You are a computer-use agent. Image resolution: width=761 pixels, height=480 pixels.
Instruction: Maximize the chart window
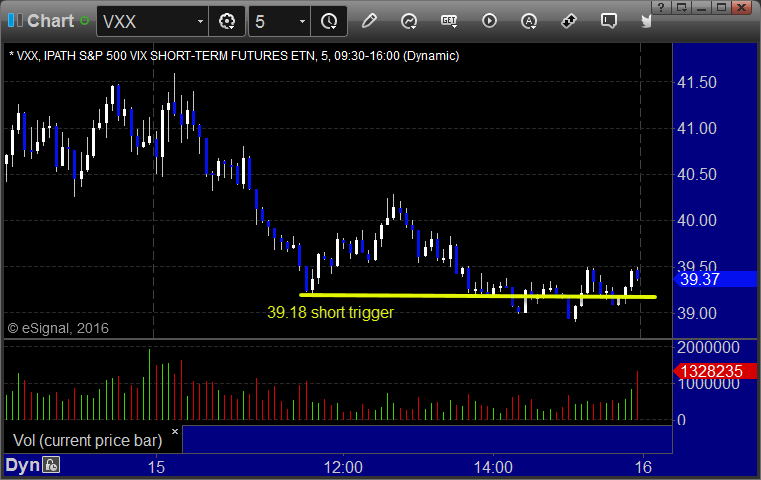tap(721, 7)
